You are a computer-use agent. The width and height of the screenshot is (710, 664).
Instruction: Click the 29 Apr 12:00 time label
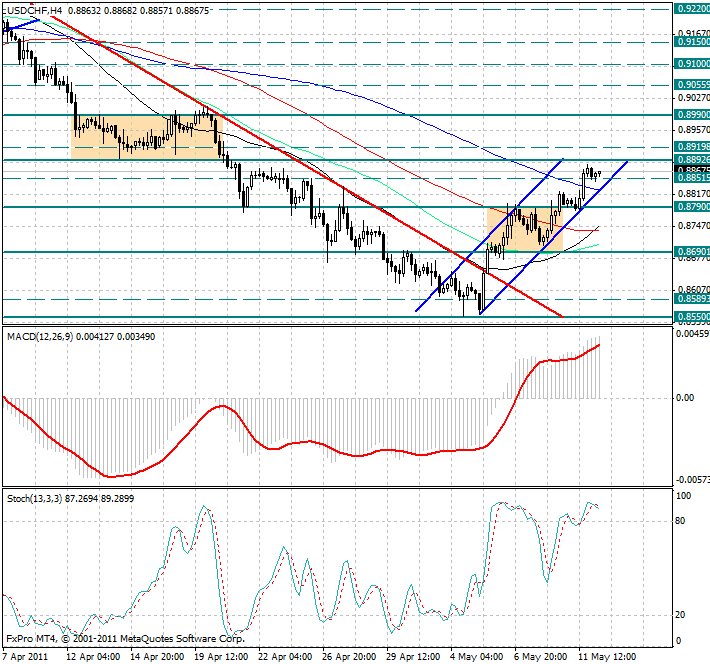point(413,656)
